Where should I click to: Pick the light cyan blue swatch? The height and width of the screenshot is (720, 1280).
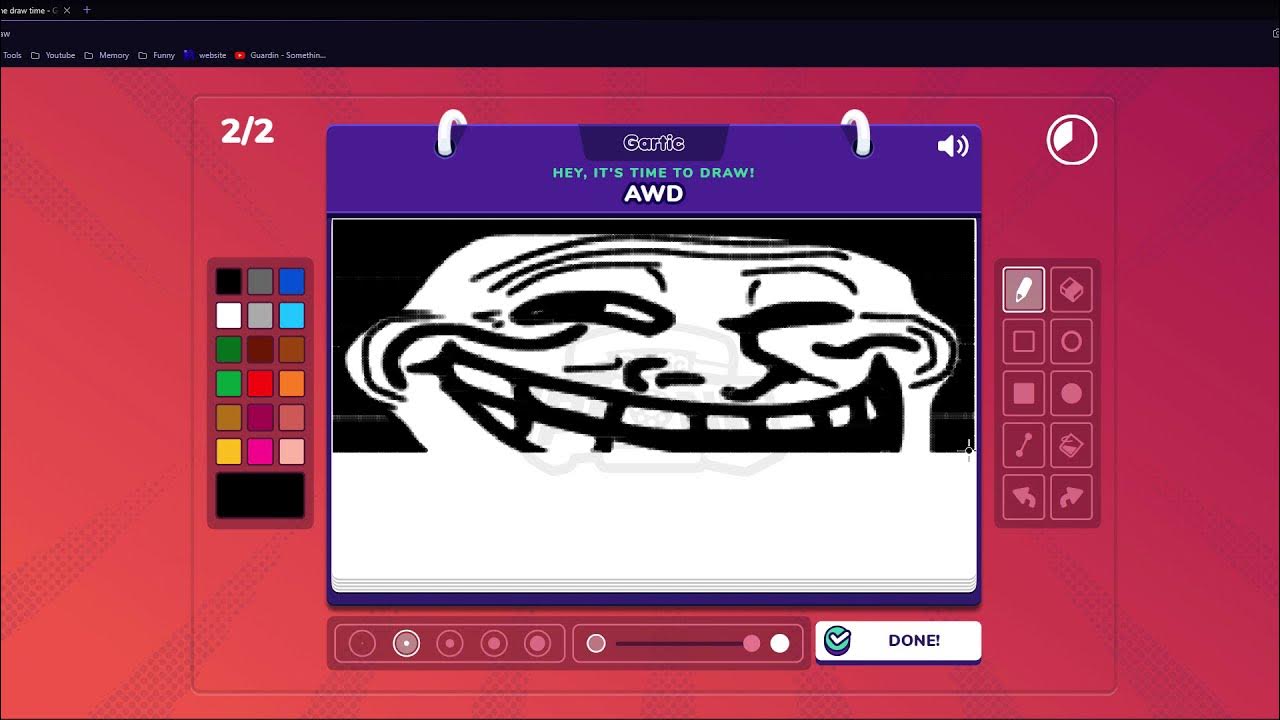[x=292, y=316]
